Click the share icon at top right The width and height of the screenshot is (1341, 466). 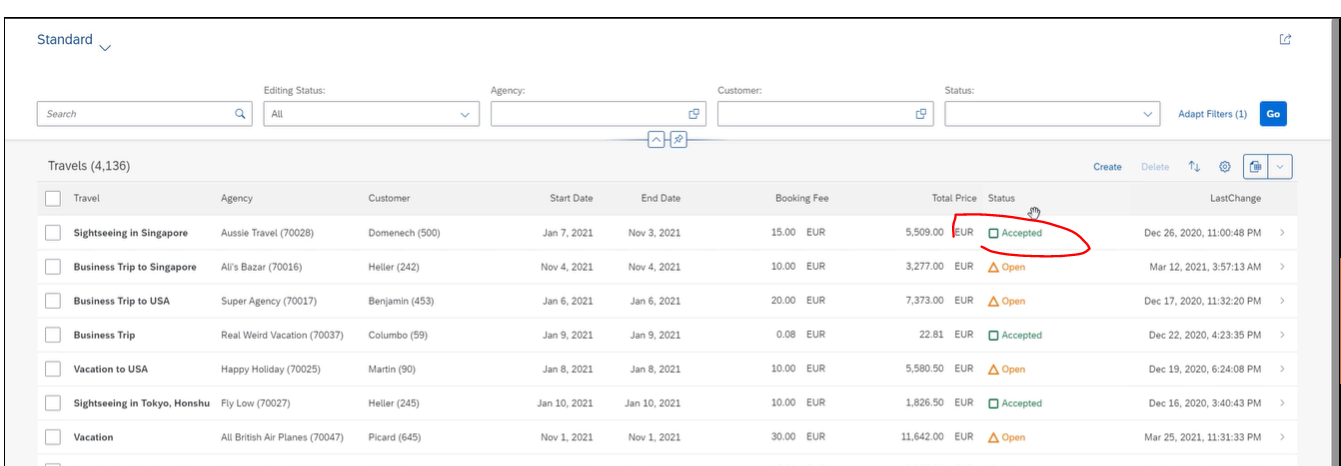click(1285, 40)
